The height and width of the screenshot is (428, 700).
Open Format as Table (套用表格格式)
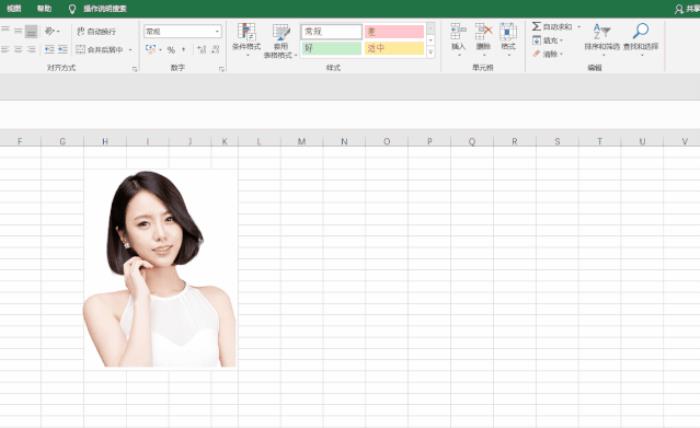(281, 33)
